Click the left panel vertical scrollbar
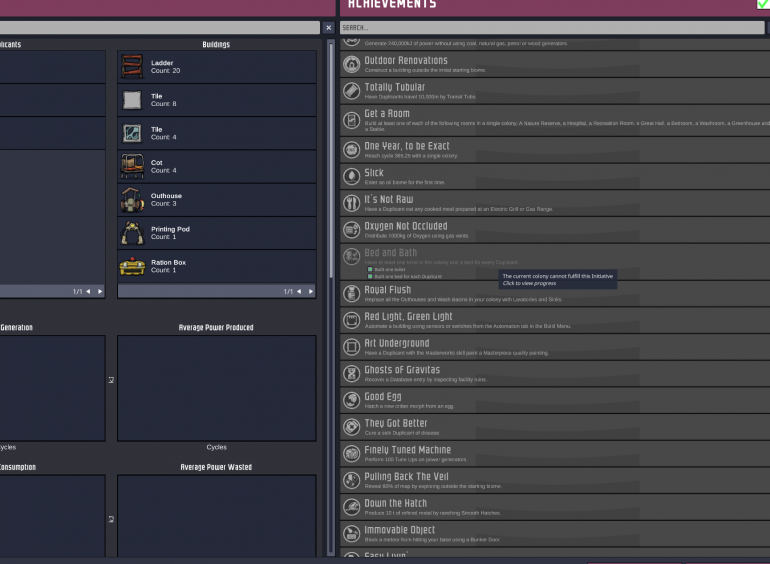 pos(331,162)
